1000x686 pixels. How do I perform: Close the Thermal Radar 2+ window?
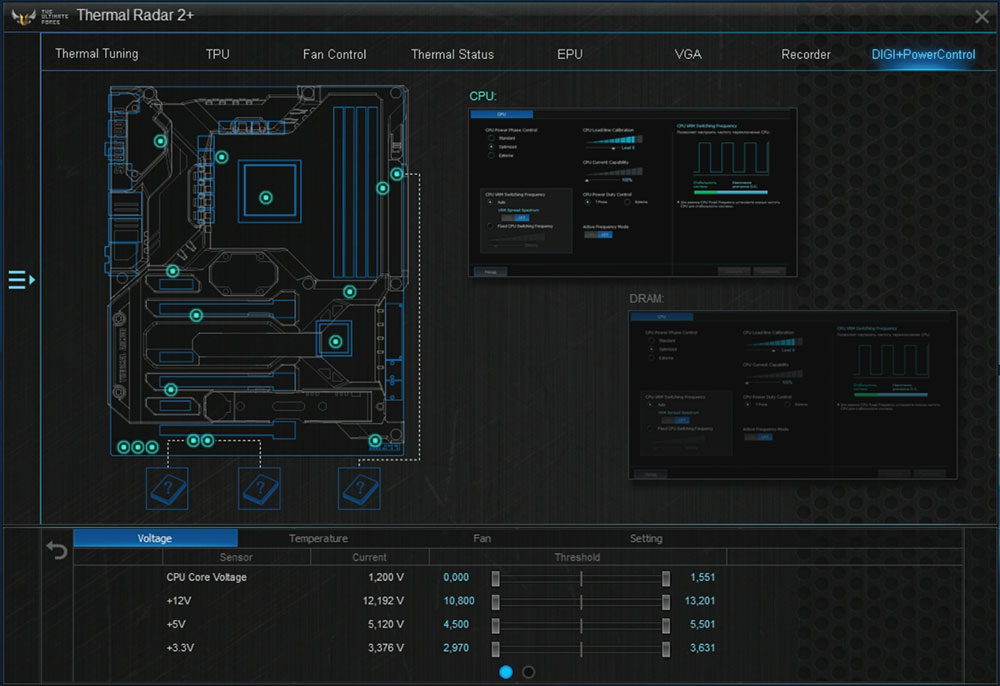coord(982,17)
